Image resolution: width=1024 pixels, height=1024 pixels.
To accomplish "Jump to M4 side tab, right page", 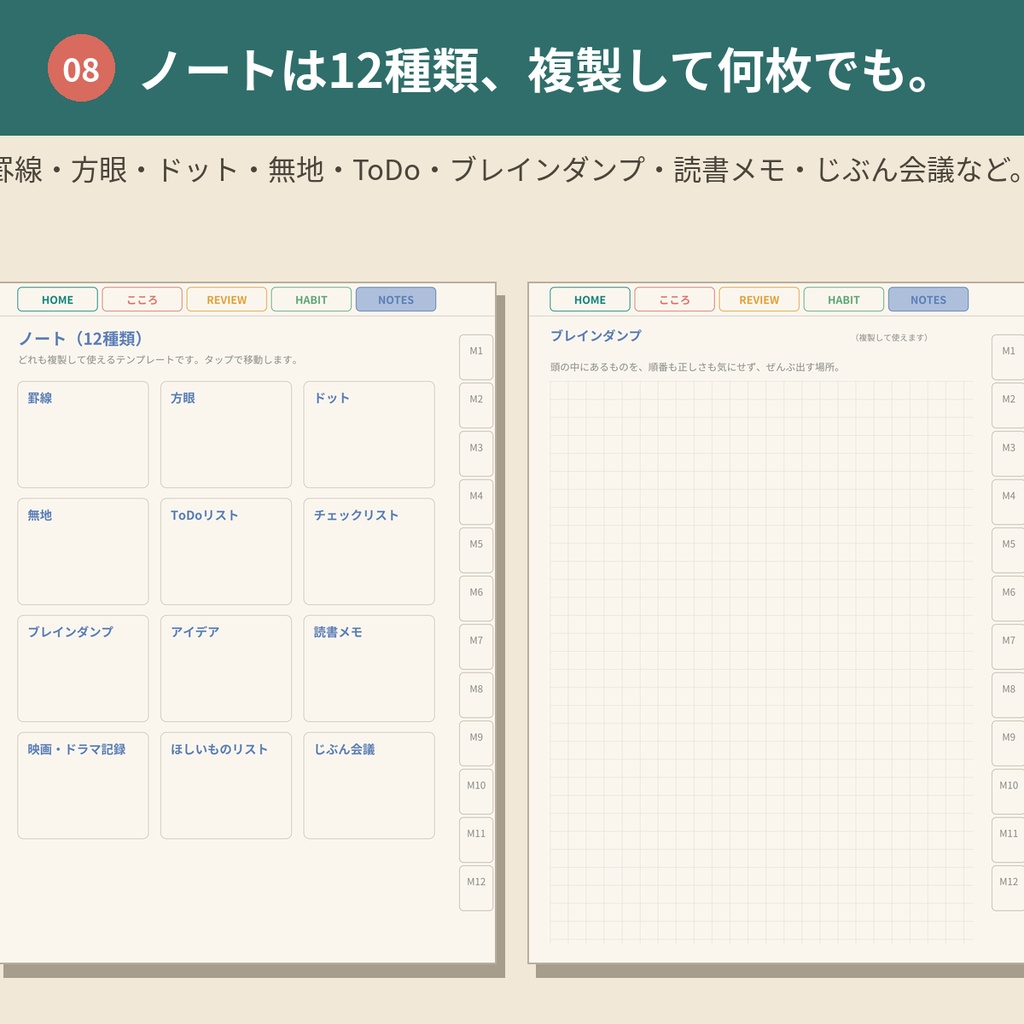I will tap(1008, 502).
